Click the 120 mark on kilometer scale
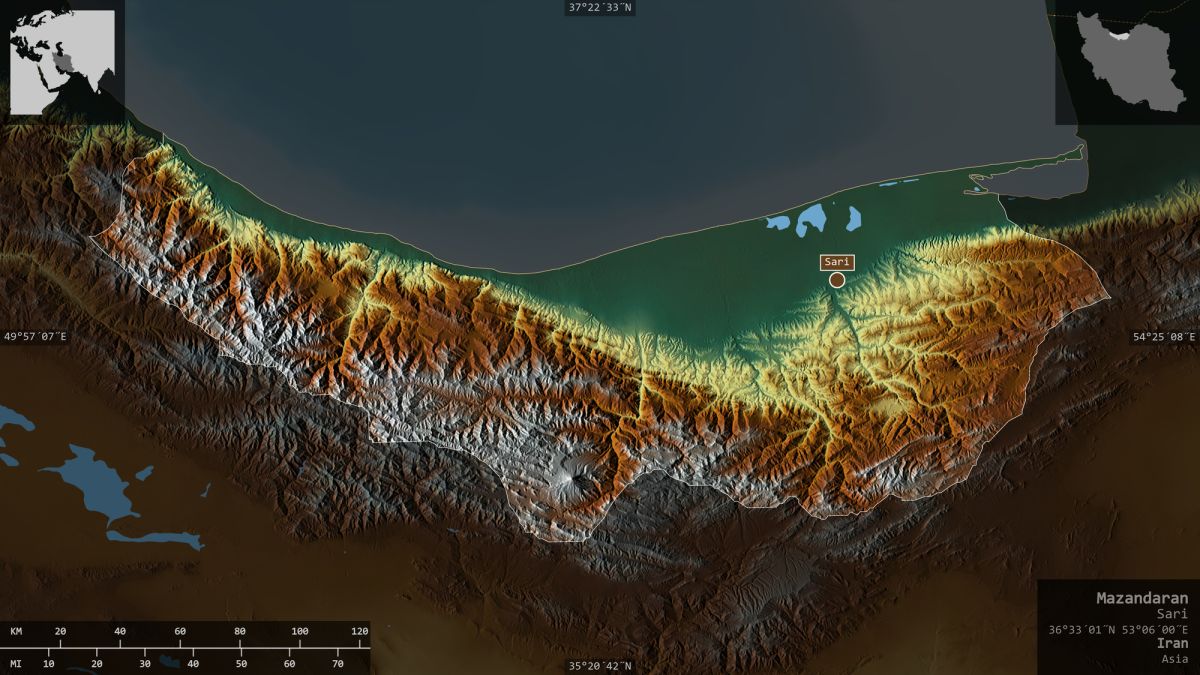The image size is (1200, 675). [359, 632]
